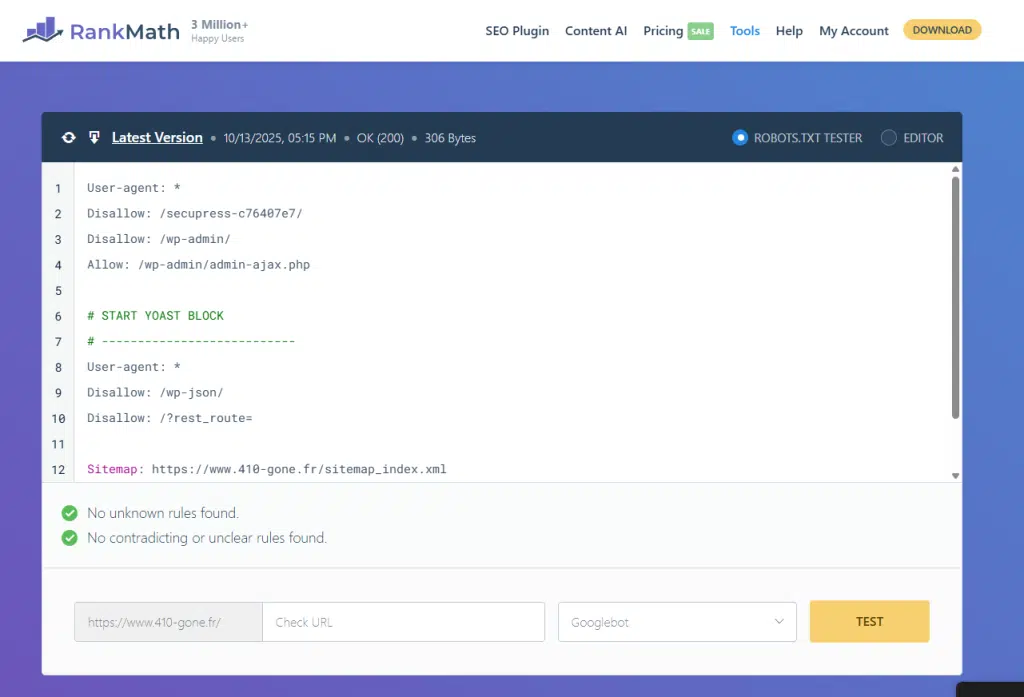Screen dimensions: 1024x697
Task: Click the Check URL input field
Action: click(x=403, y=622)
